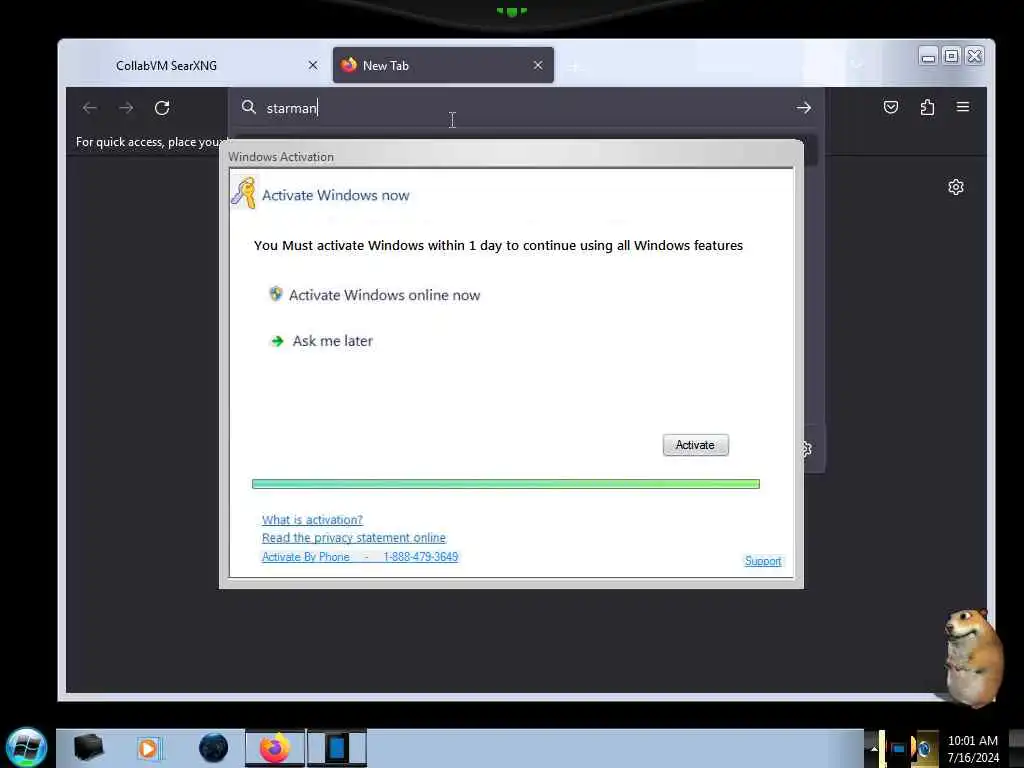Open the Firefox extensions puzzle icon
This screenshot has width=1024, height=768.
tap(927, 107)
